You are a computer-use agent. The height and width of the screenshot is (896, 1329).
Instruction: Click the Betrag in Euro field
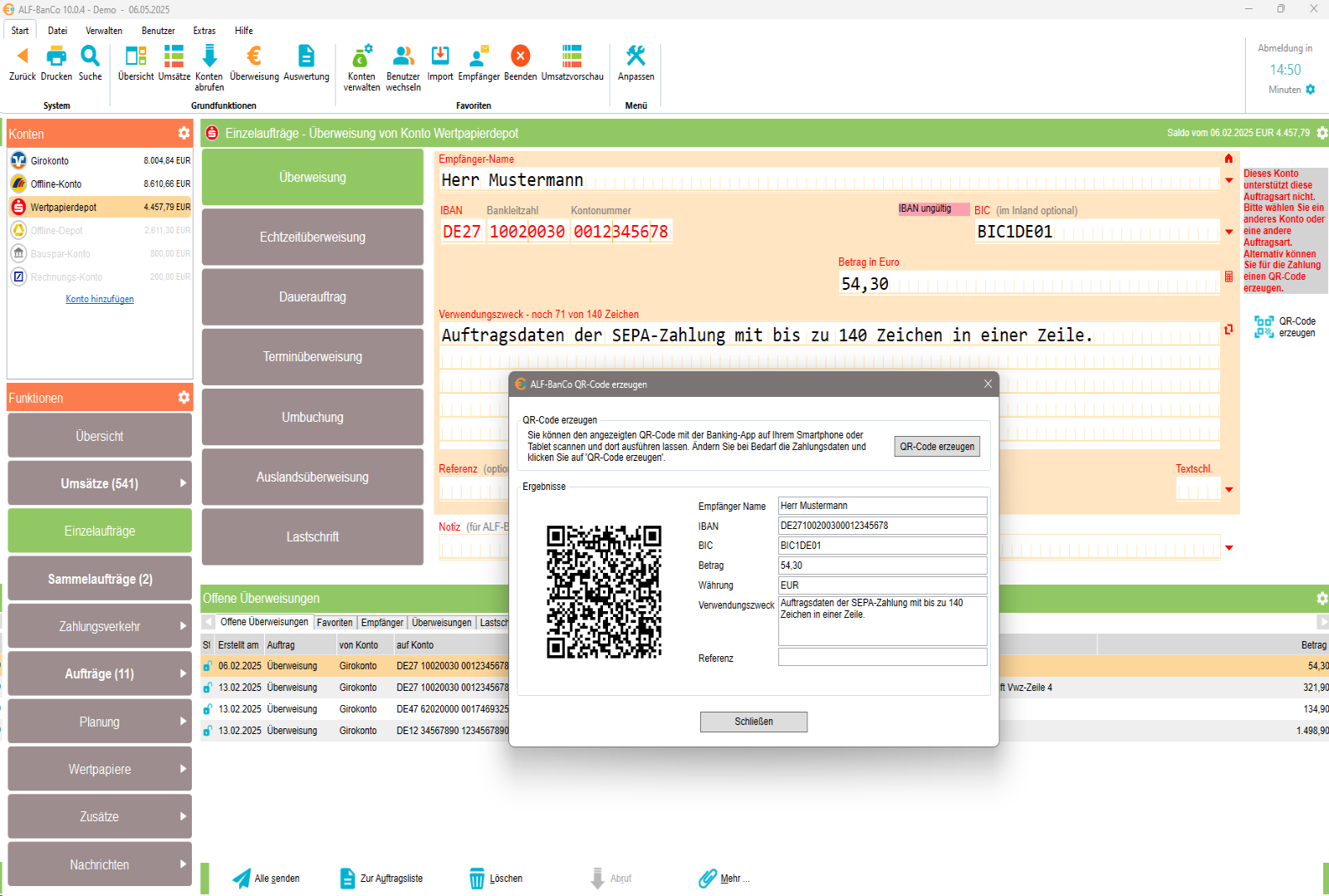point(1029,284)
